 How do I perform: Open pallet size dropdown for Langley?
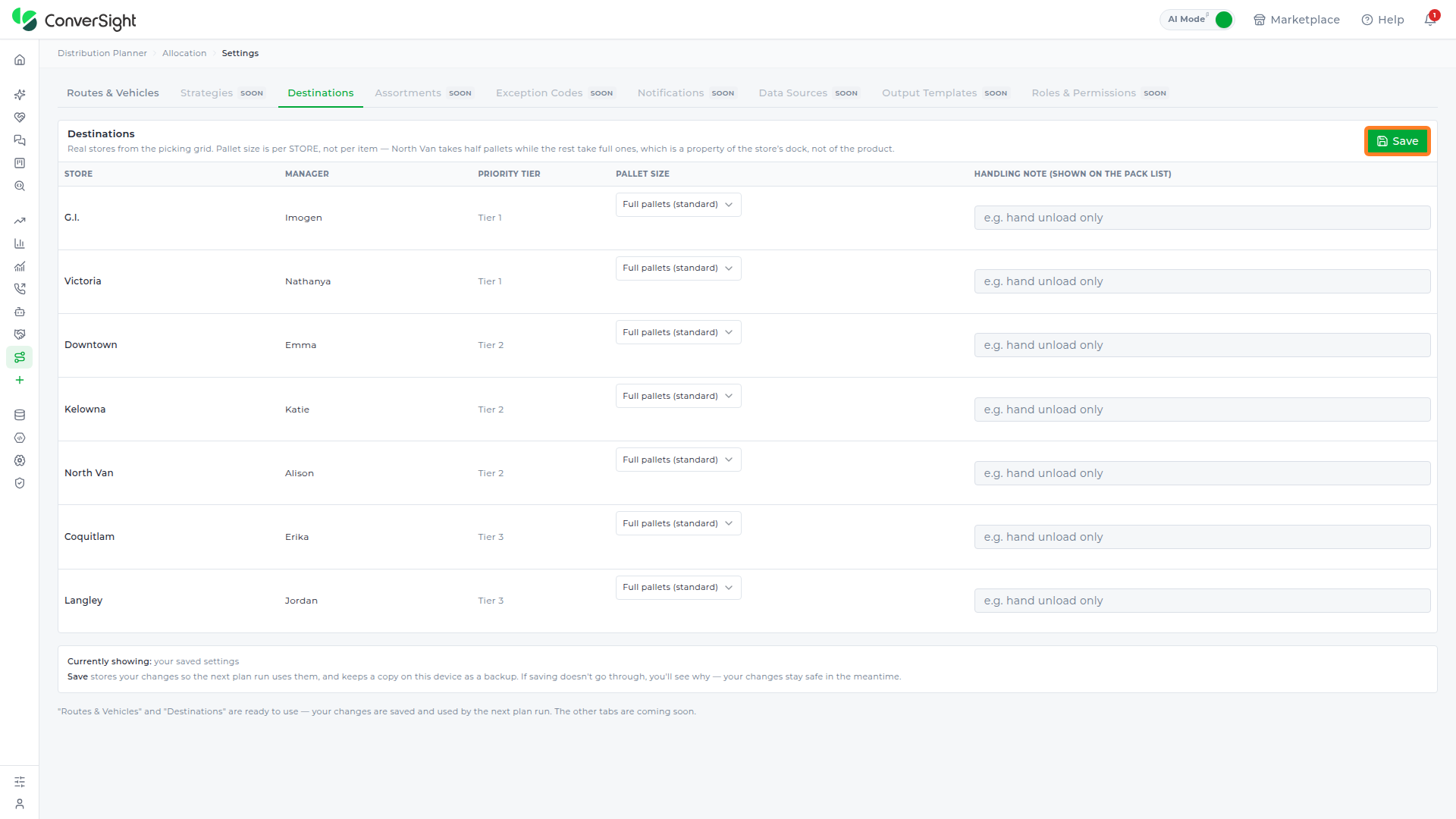(678, 588)
